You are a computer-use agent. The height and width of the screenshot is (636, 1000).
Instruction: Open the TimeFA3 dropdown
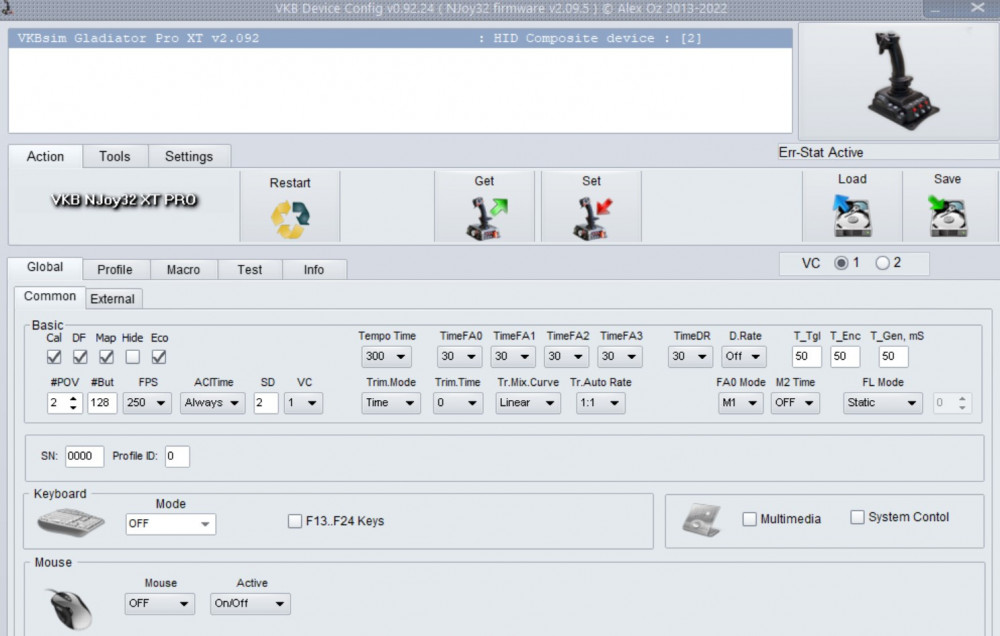620,357
